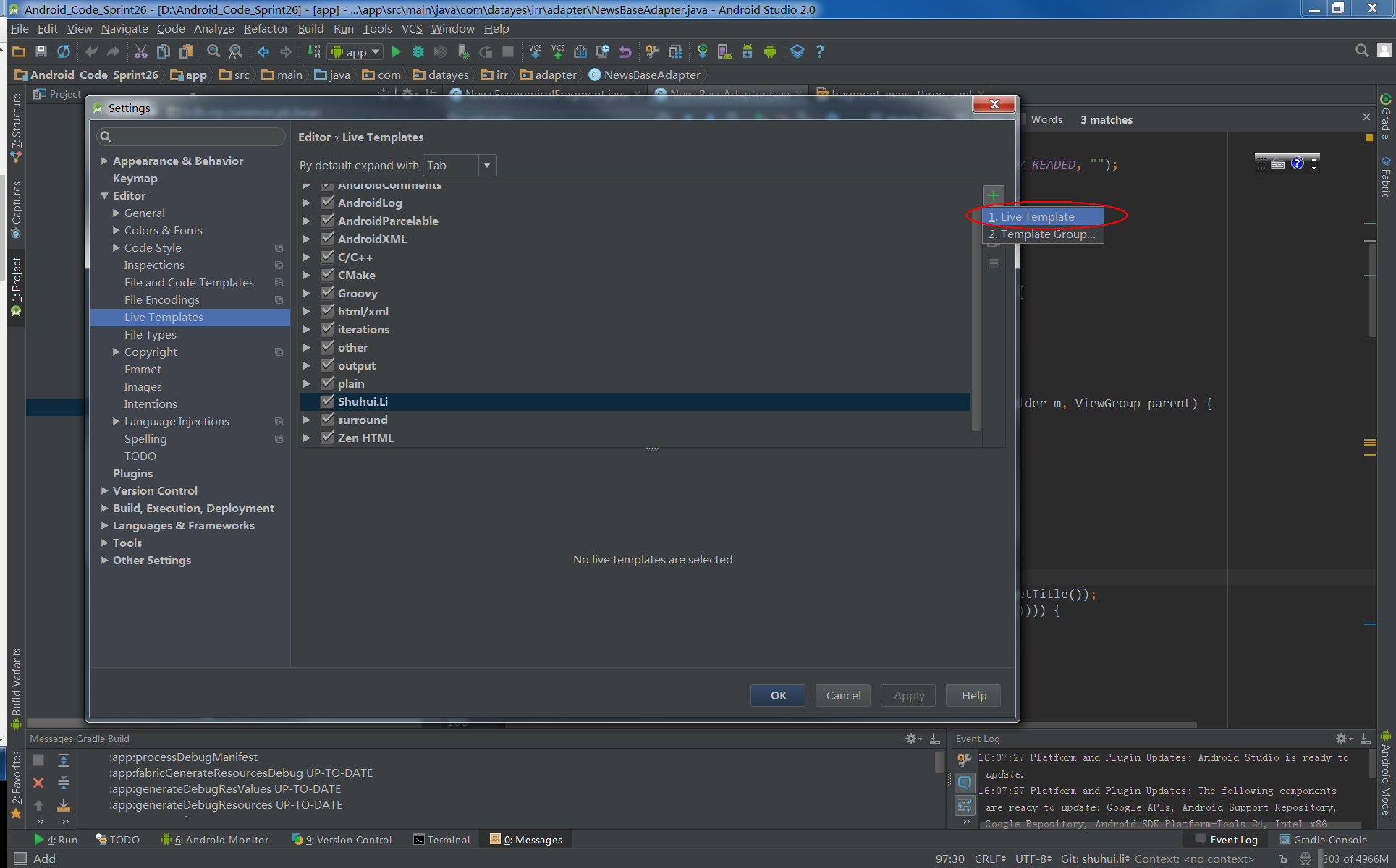Choose '2. Template Group...' popup menu item

tap(1043, 234)
